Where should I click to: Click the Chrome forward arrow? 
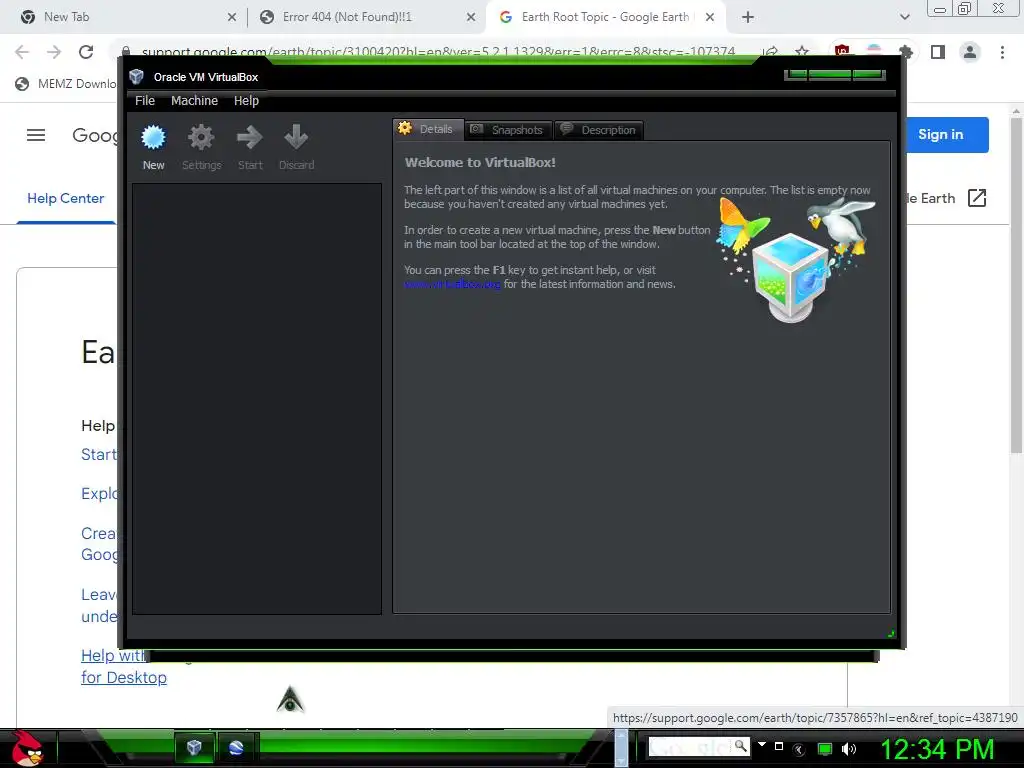tap(54, 52)
